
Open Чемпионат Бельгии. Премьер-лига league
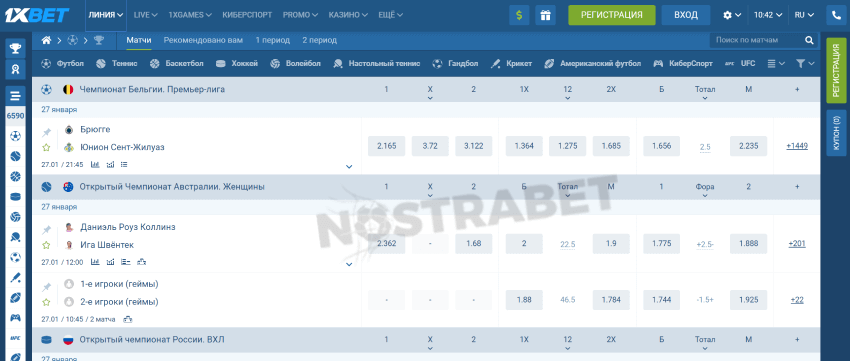point(152,89)
